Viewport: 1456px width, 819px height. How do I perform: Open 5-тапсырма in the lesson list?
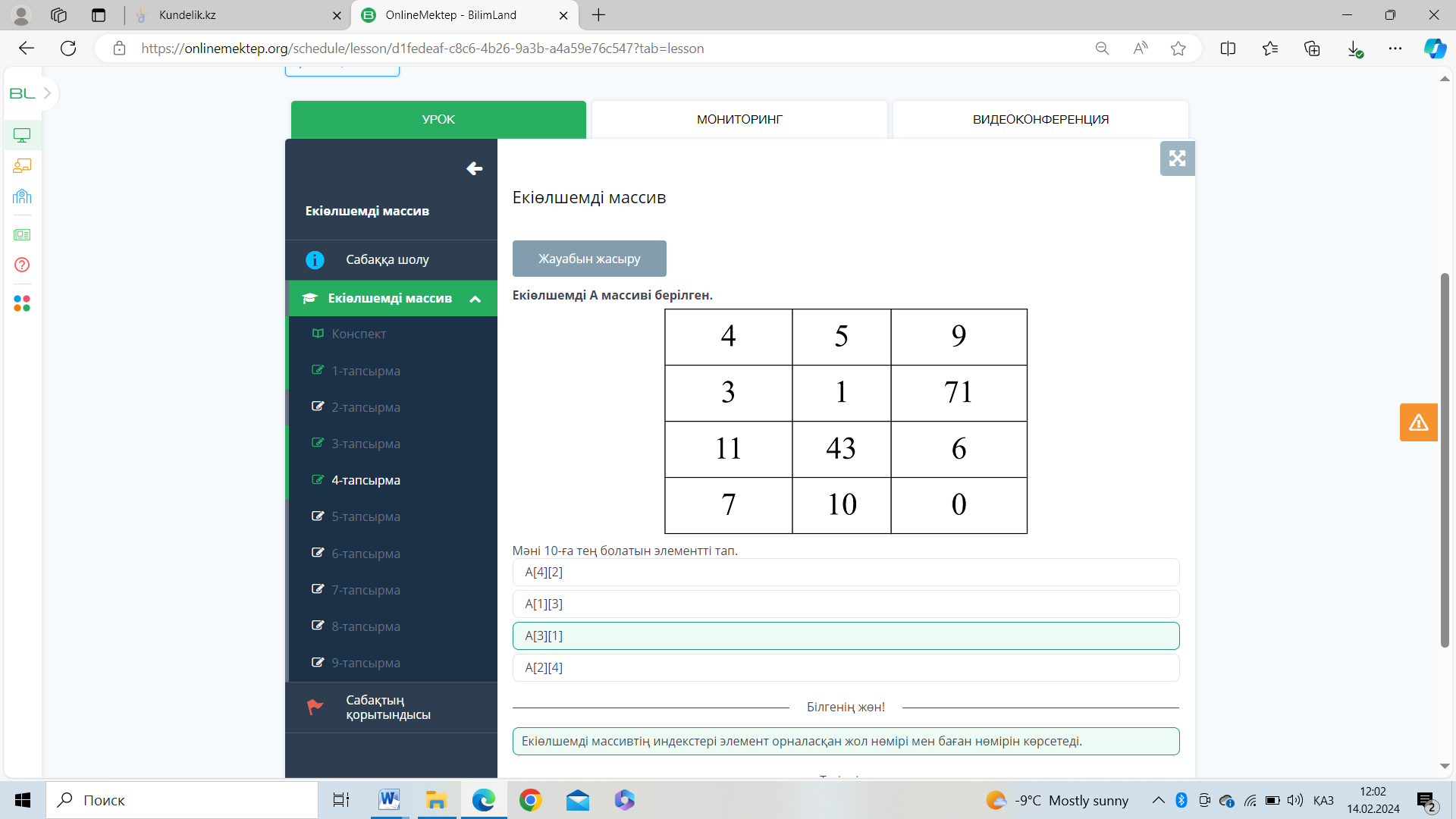click(366, 516)
